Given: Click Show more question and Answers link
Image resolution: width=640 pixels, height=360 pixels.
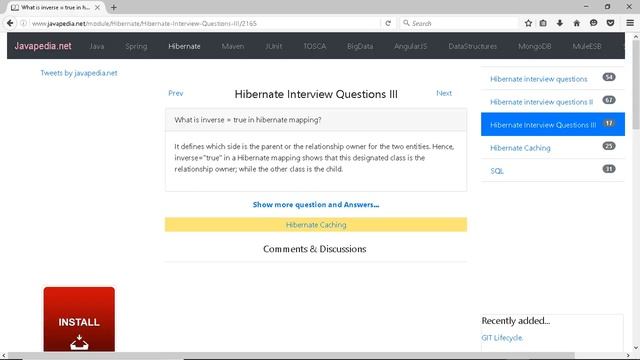Looking at the screenshot, I should click(x=316, y=204).
